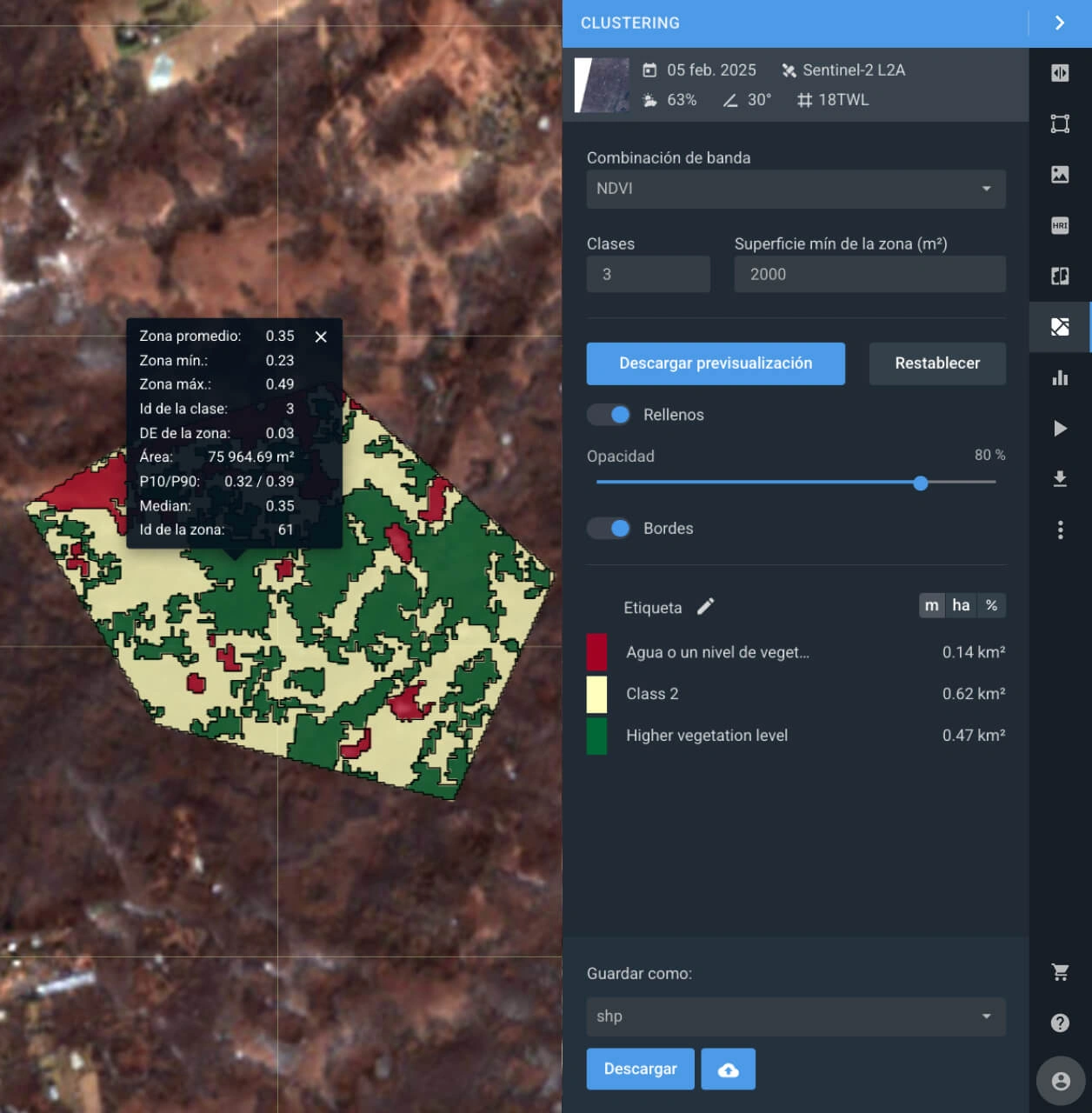Open the more options three-dot menu
The height and width of the screenshot is (1113, 1092).
(x=1060, y=530)
